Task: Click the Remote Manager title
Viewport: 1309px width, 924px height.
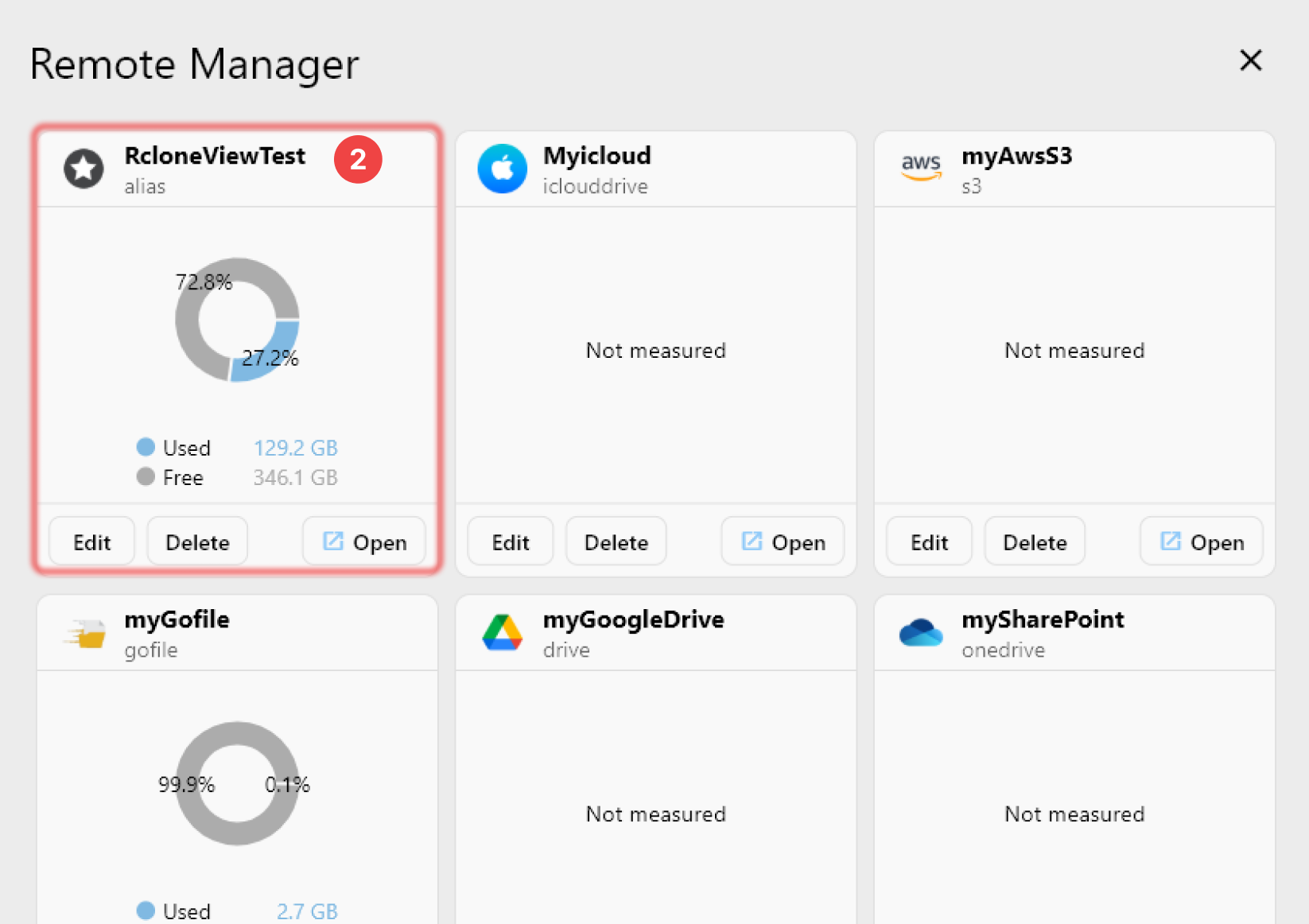Action: click(195, 64)
